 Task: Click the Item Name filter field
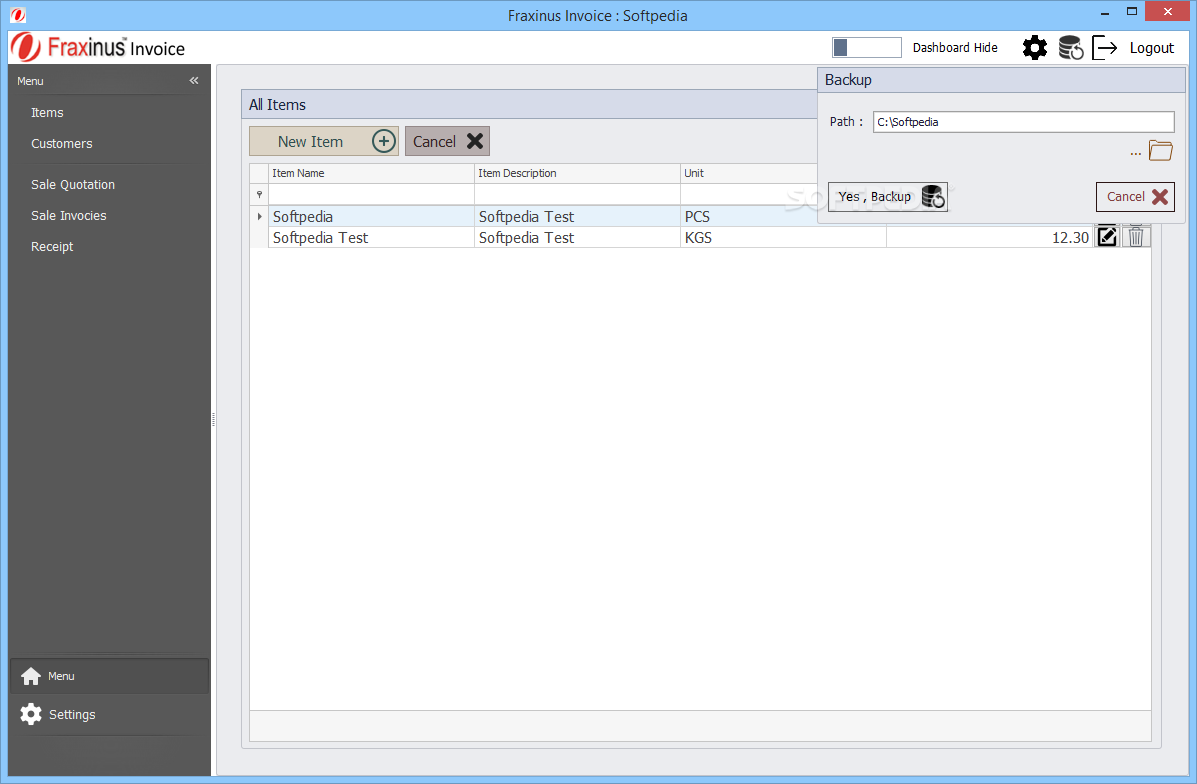[x=372, y=195]
